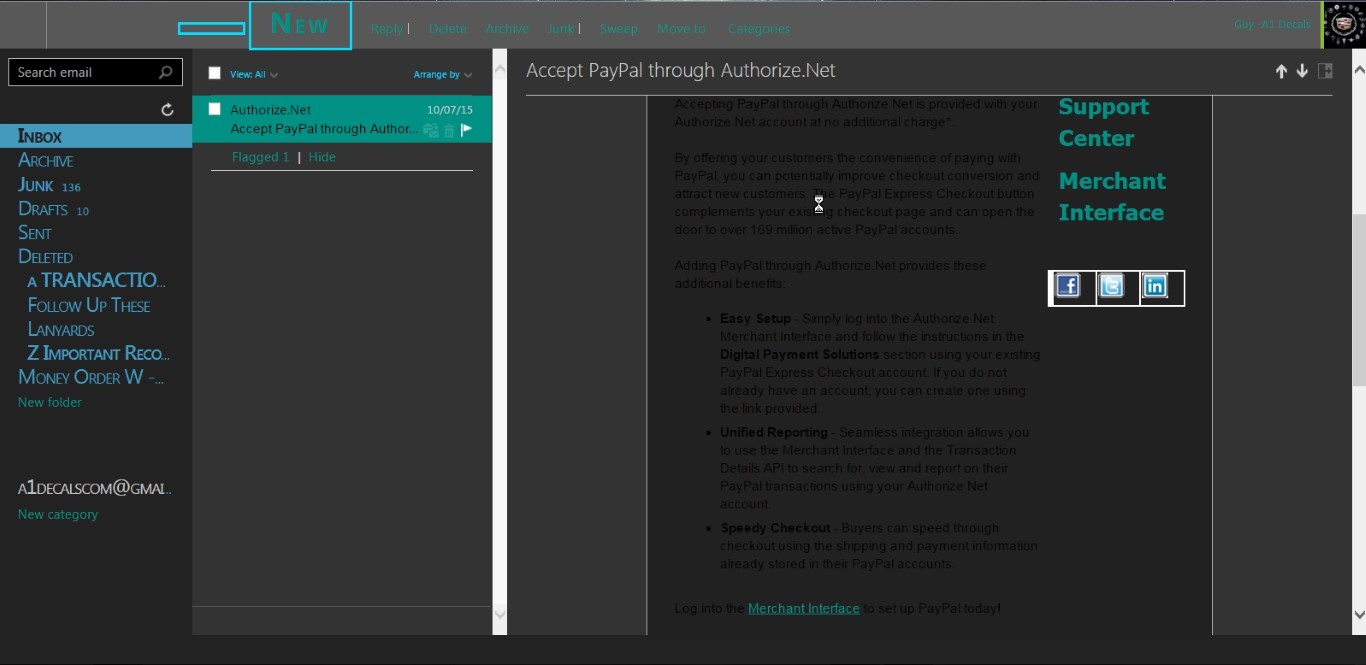Click the reading pane scrollbar up arrow
Image resolution: width=1366 pixels, height=665 pixels.
1358,70
